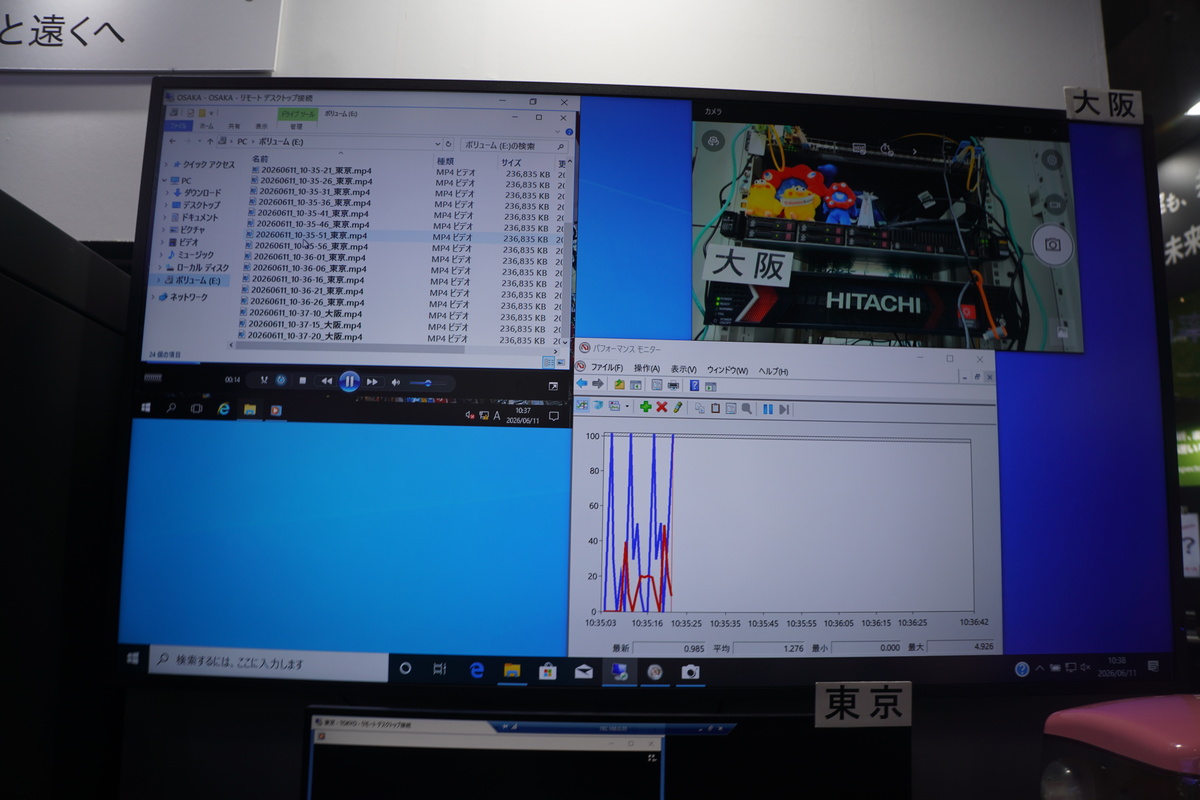This screenshot has width=1200, height=800.
Task: Click Cortana circle icon on Tokyo taskbar
Action: click(405, 668)
